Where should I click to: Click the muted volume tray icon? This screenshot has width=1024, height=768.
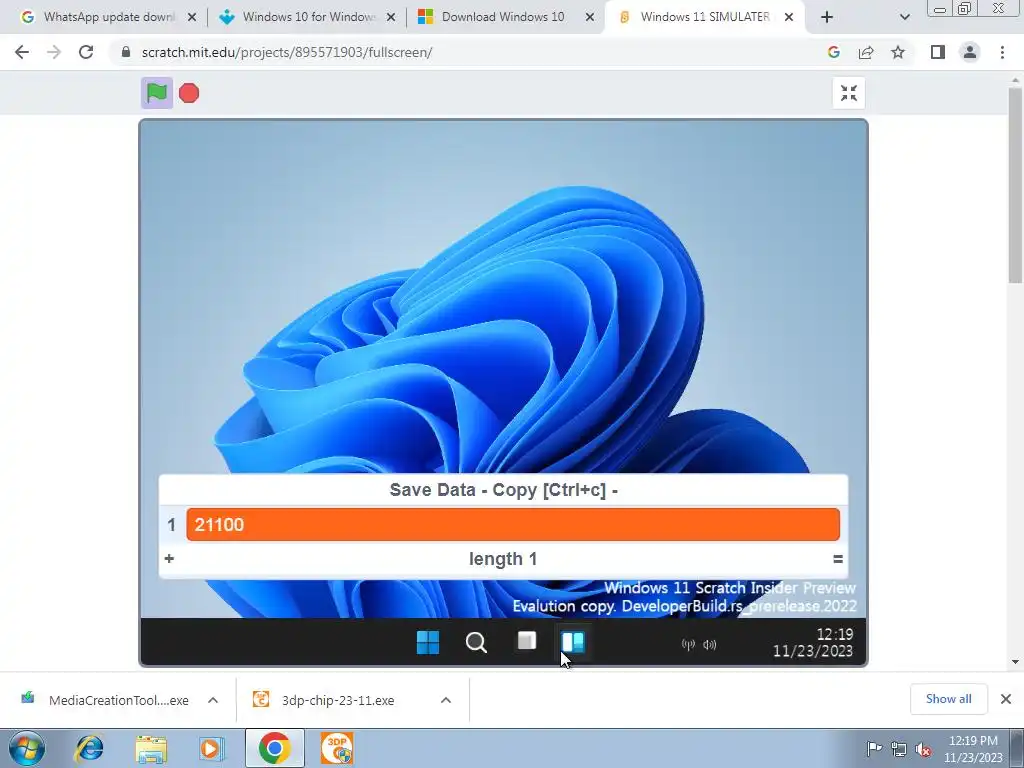click(923, 749)
